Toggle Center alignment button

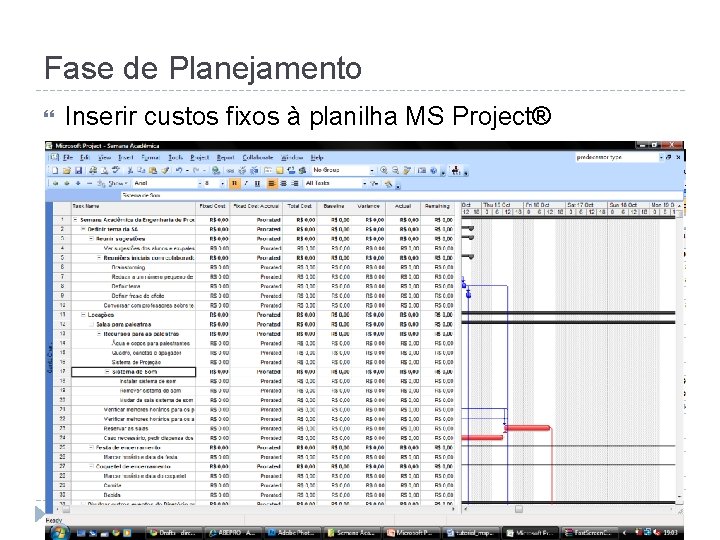click(x=283, y=183)
